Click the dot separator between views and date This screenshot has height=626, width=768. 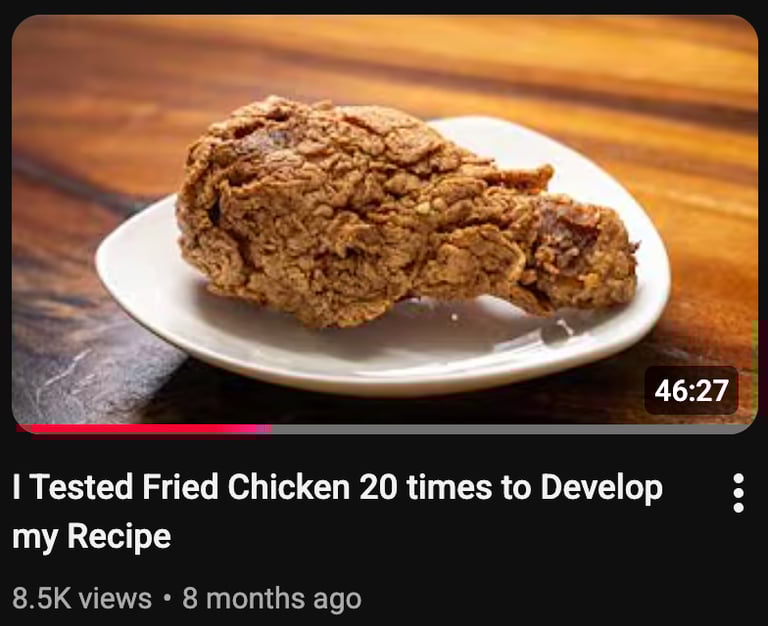(168, 598)
